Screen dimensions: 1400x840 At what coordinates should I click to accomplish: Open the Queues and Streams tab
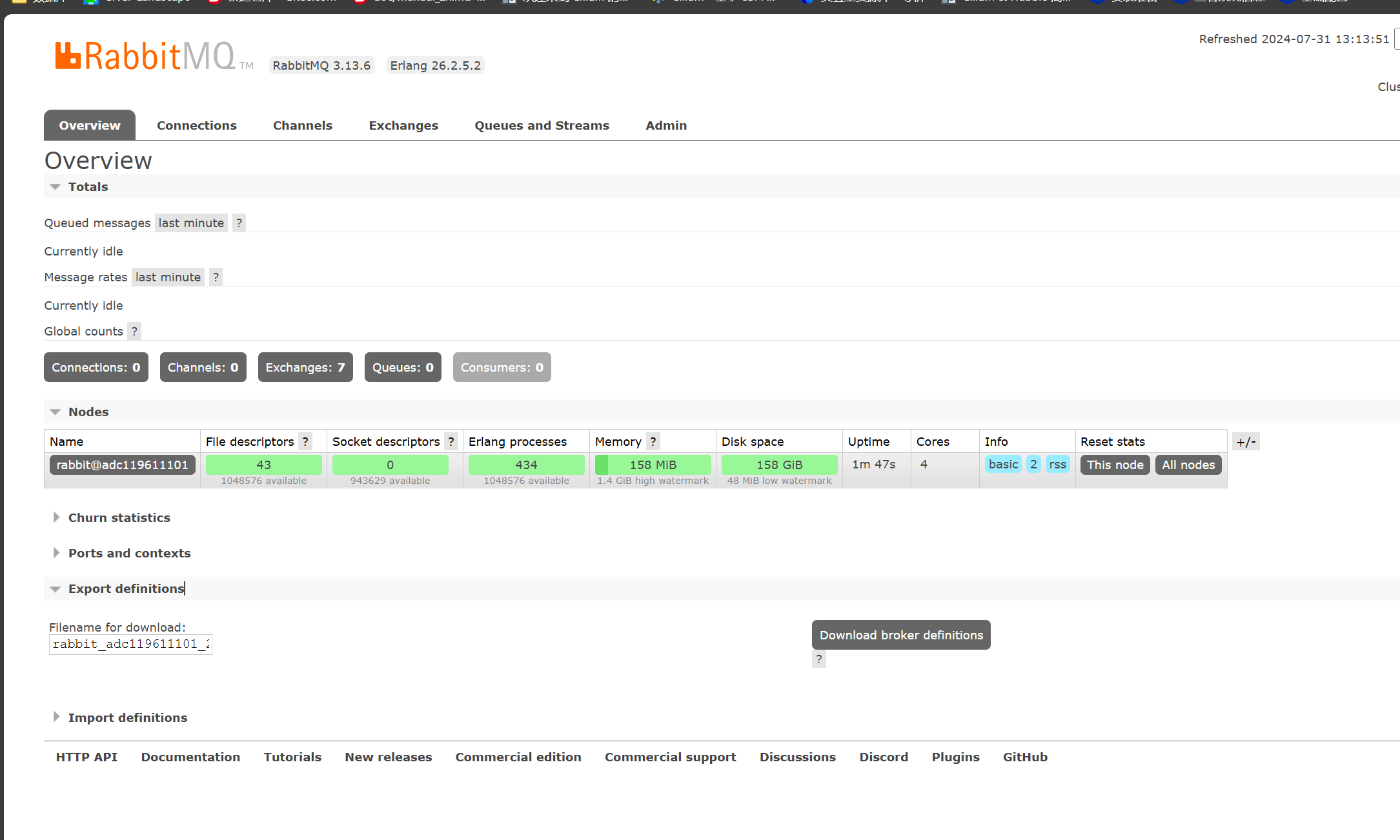click(x=542, y=125)
